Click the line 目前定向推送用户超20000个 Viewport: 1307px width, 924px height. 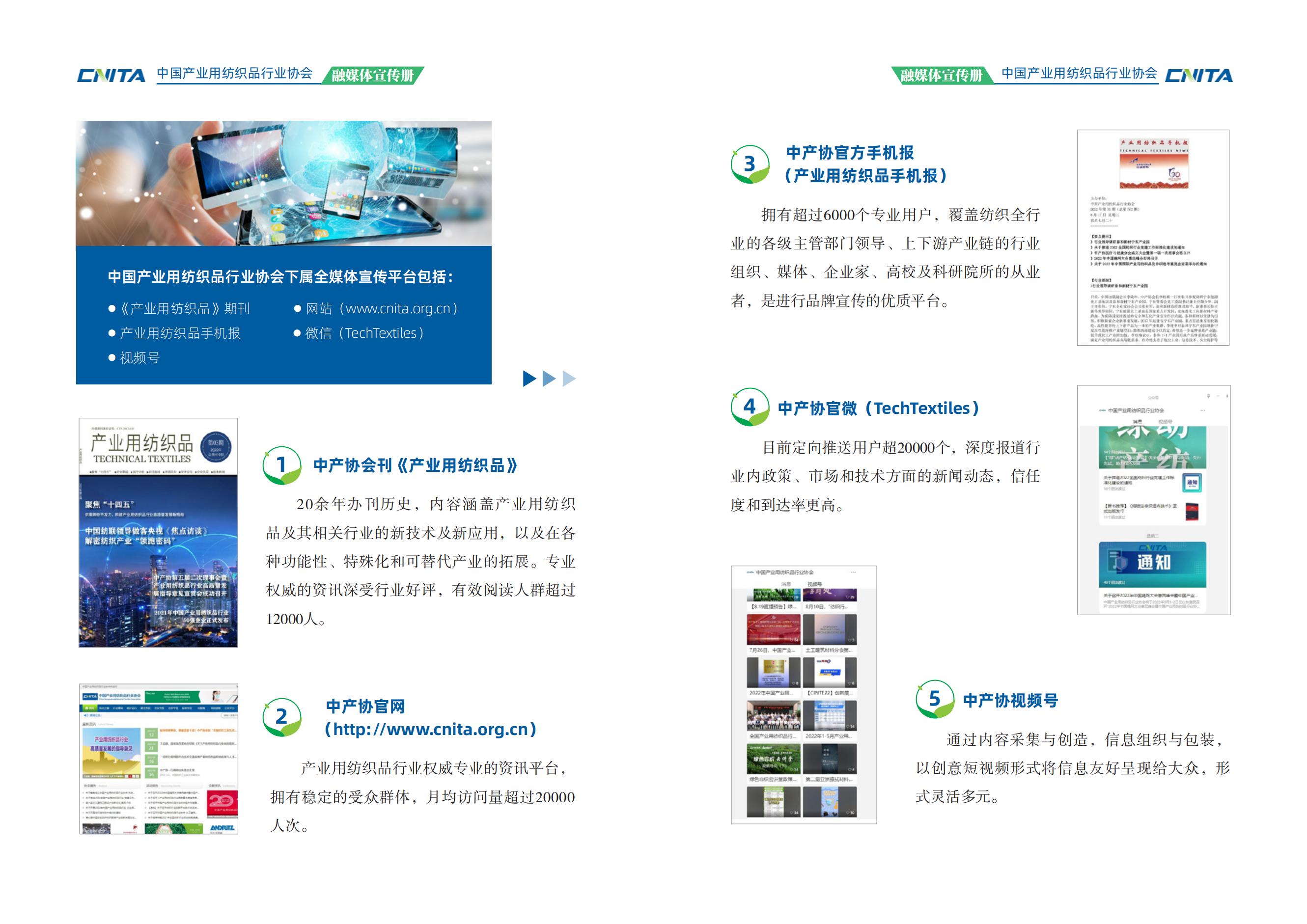[x=901, y=448]
